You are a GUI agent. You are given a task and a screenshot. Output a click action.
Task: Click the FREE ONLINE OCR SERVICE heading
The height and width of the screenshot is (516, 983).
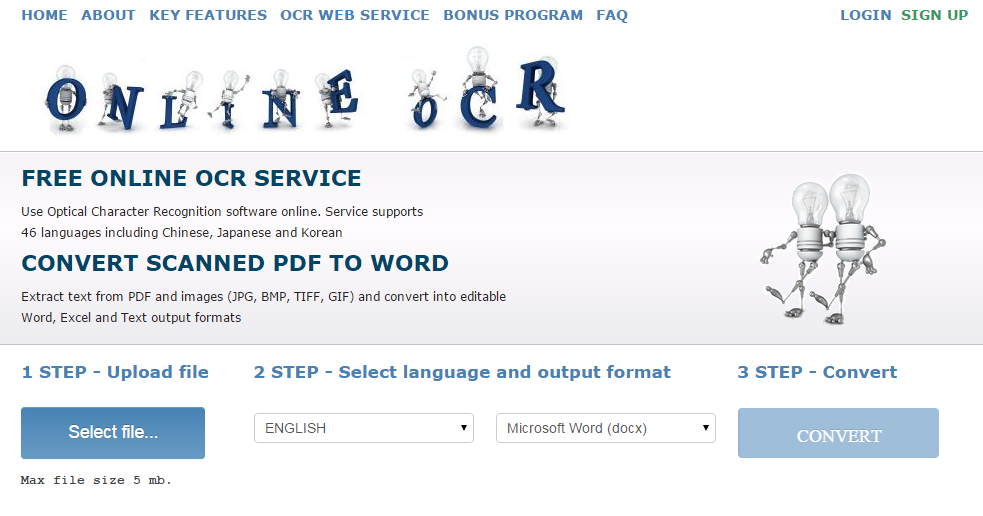pos(191,178)
